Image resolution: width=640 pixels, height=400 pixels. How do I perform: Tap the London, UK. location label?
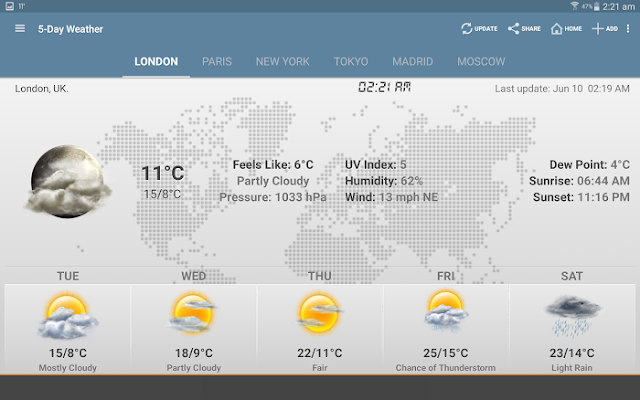click(x=42, y=89)
